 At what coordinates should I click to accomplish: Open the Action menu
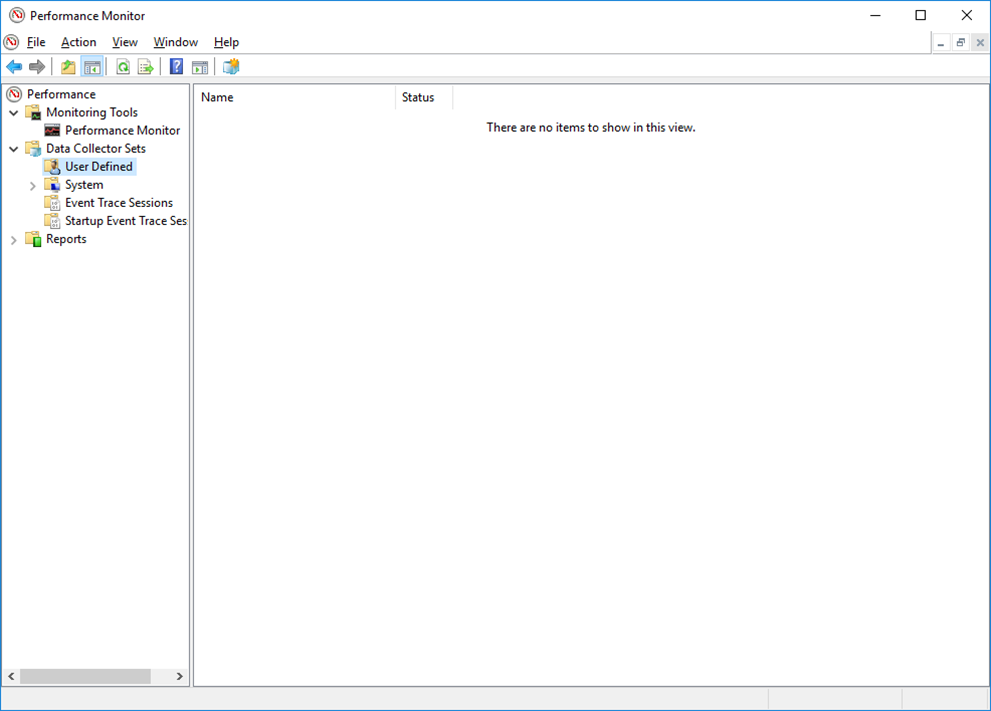(78, 42)
